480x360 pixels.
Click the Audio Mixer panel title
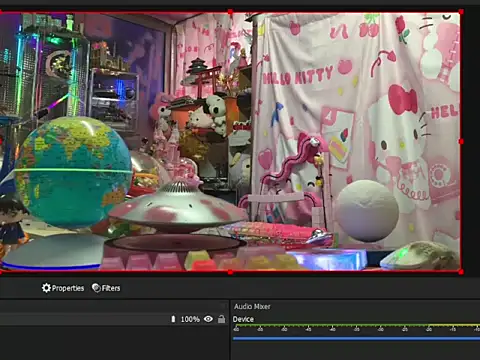(x=252, y=306)
